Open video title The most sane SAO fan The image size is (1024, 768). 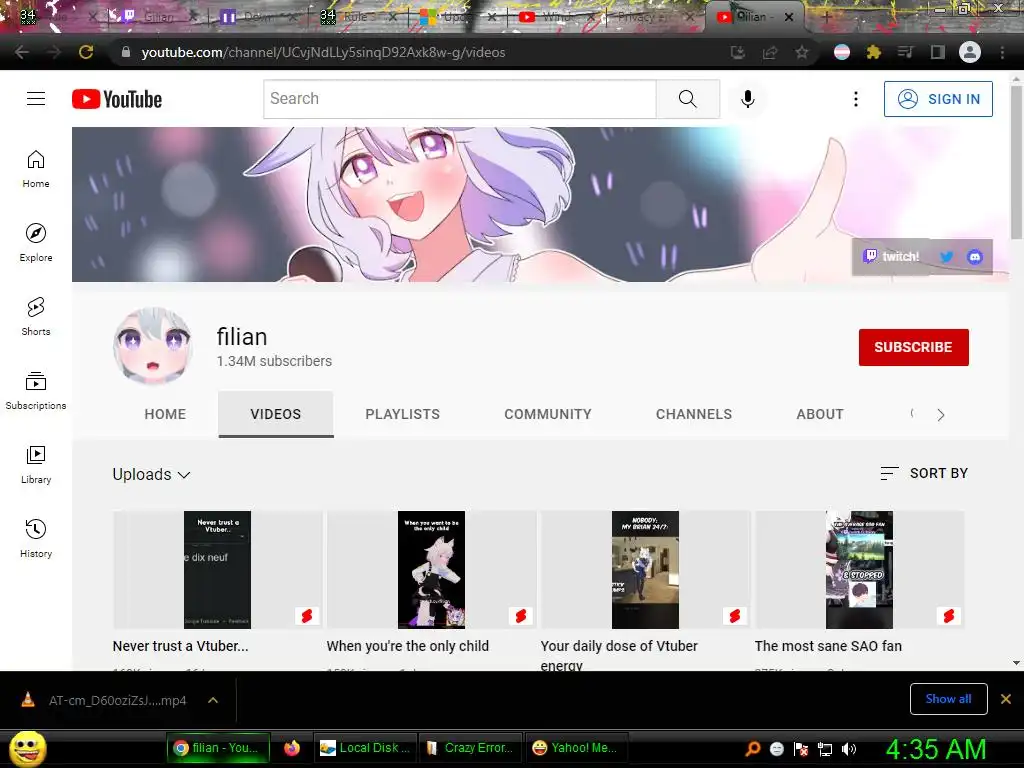pyautogui.click(x=828, y=646)
